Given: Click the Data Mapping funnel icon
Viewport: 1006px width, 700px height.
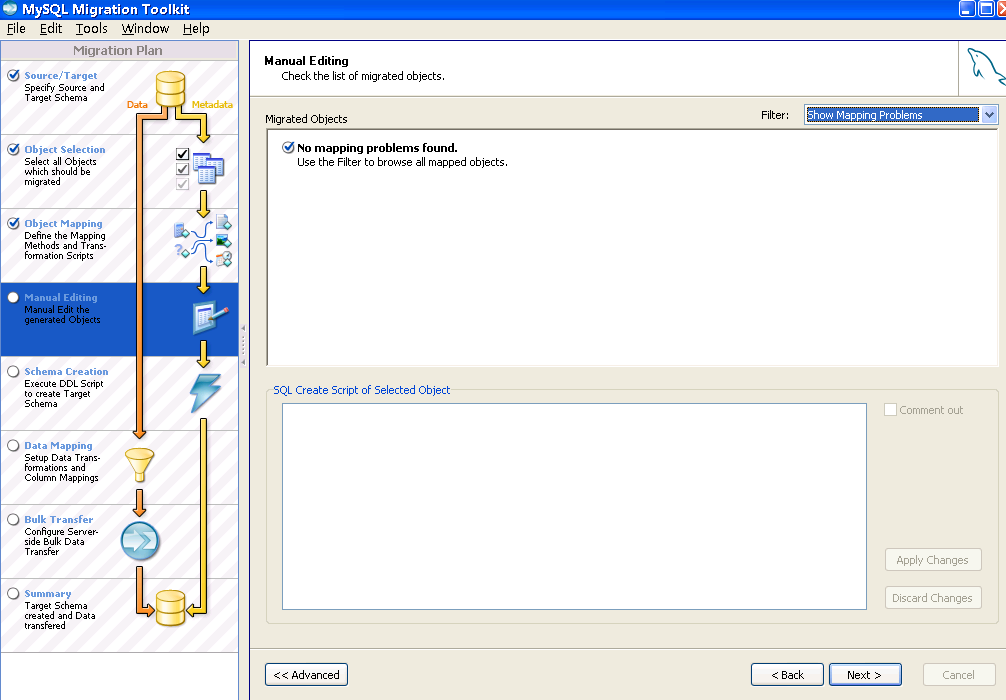Looking at the screenshot, I should (139, 465).
